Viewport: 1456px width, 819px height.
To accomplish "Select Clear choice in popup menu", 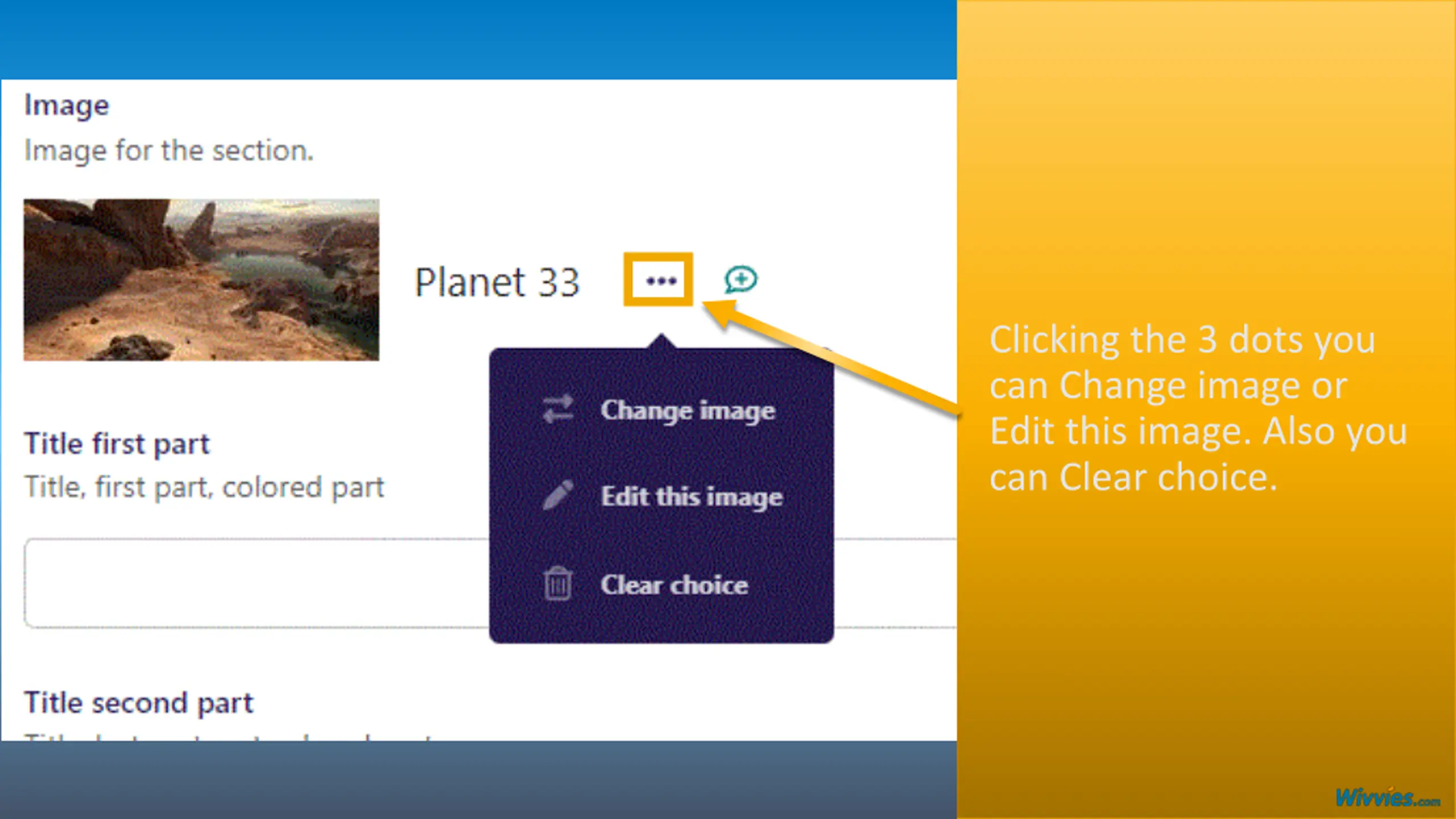I will pyautogui.click(x=674, y=585).
